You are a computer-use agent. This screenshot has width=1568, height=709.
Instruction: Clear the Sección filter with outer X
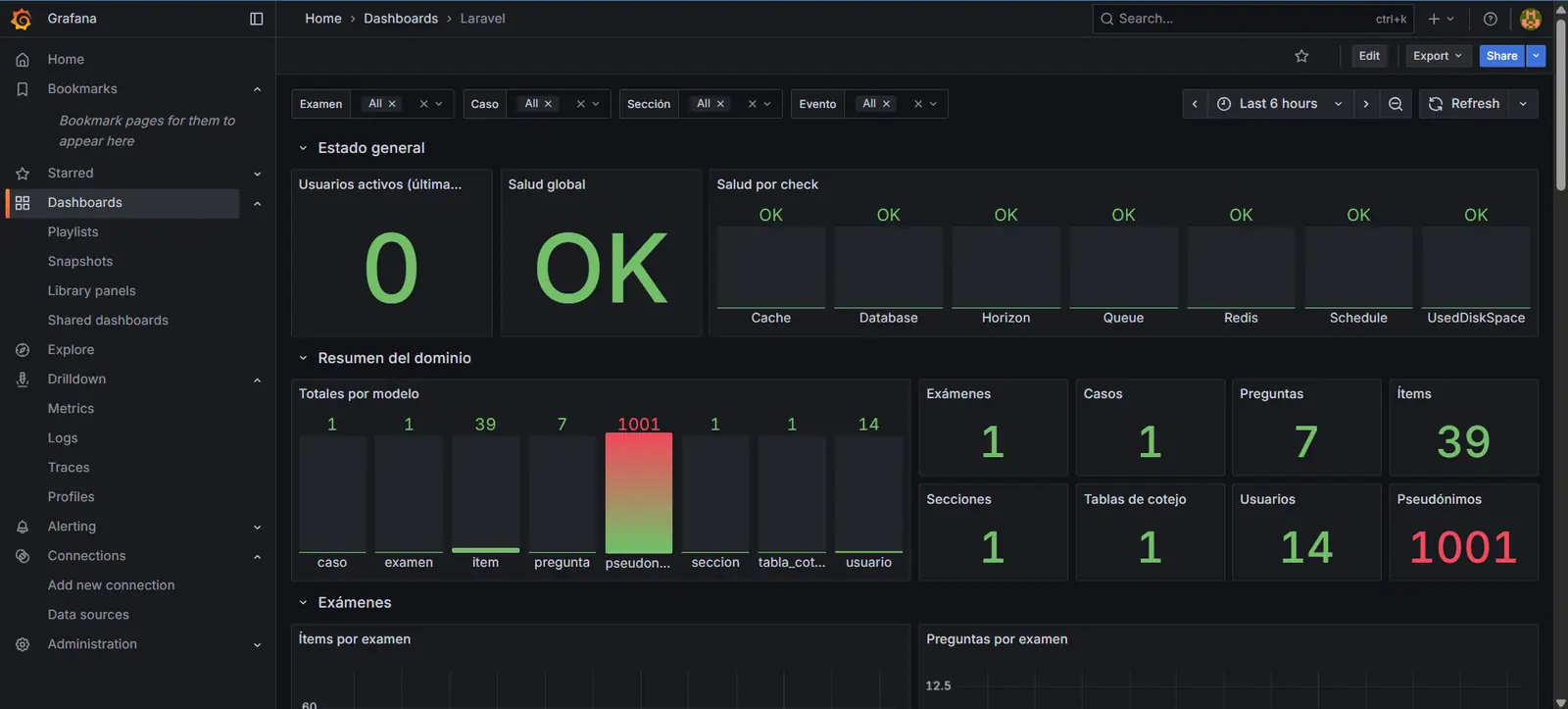click(x=752, y=104)
